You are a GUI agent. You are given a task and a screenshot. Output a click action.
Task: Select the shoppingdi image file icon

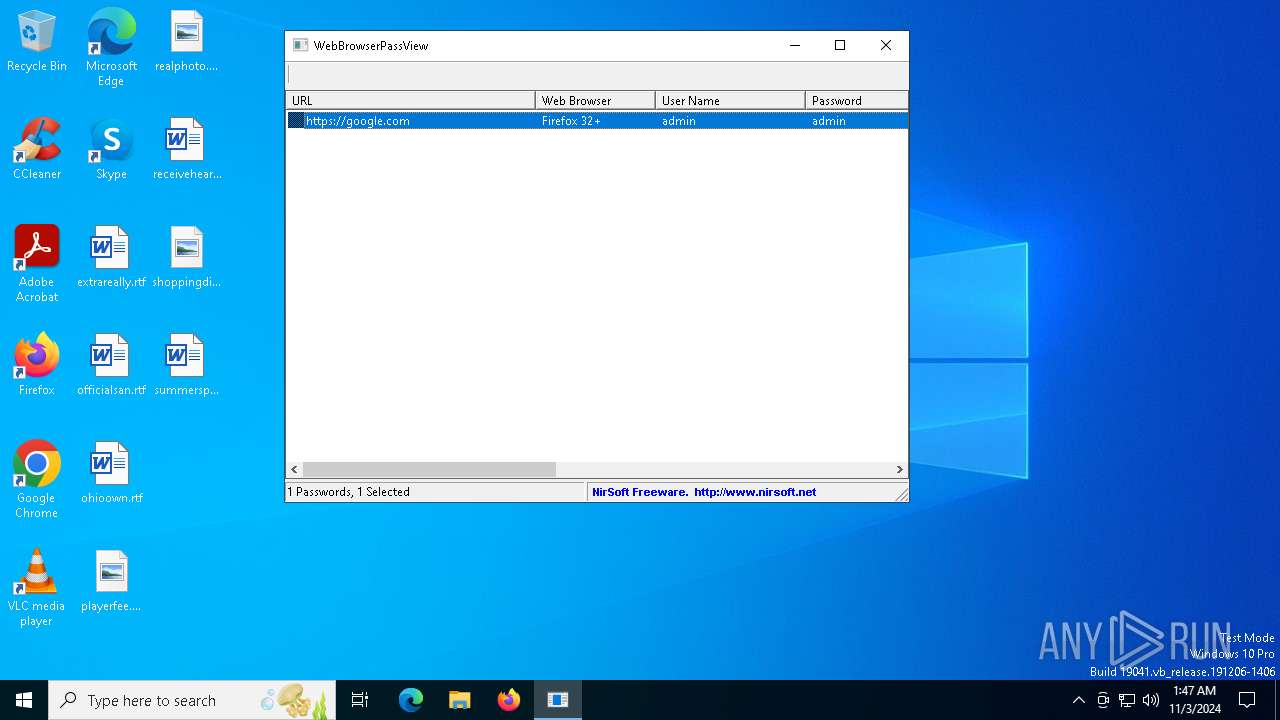click(x=186, y=257)
